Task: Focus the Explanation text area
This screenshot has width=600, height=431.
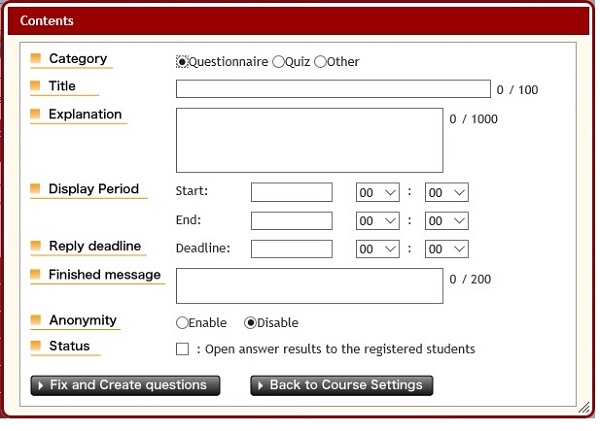Action: coord(309,140)
